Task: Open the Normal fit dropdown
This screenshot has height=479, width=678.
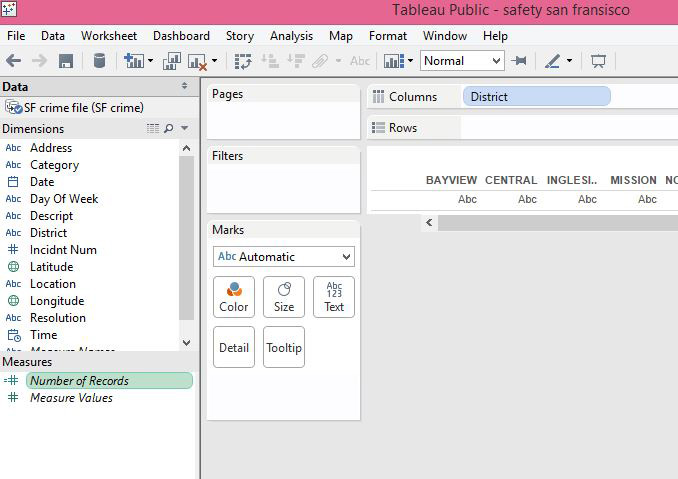Action: (x=462, y=61)
